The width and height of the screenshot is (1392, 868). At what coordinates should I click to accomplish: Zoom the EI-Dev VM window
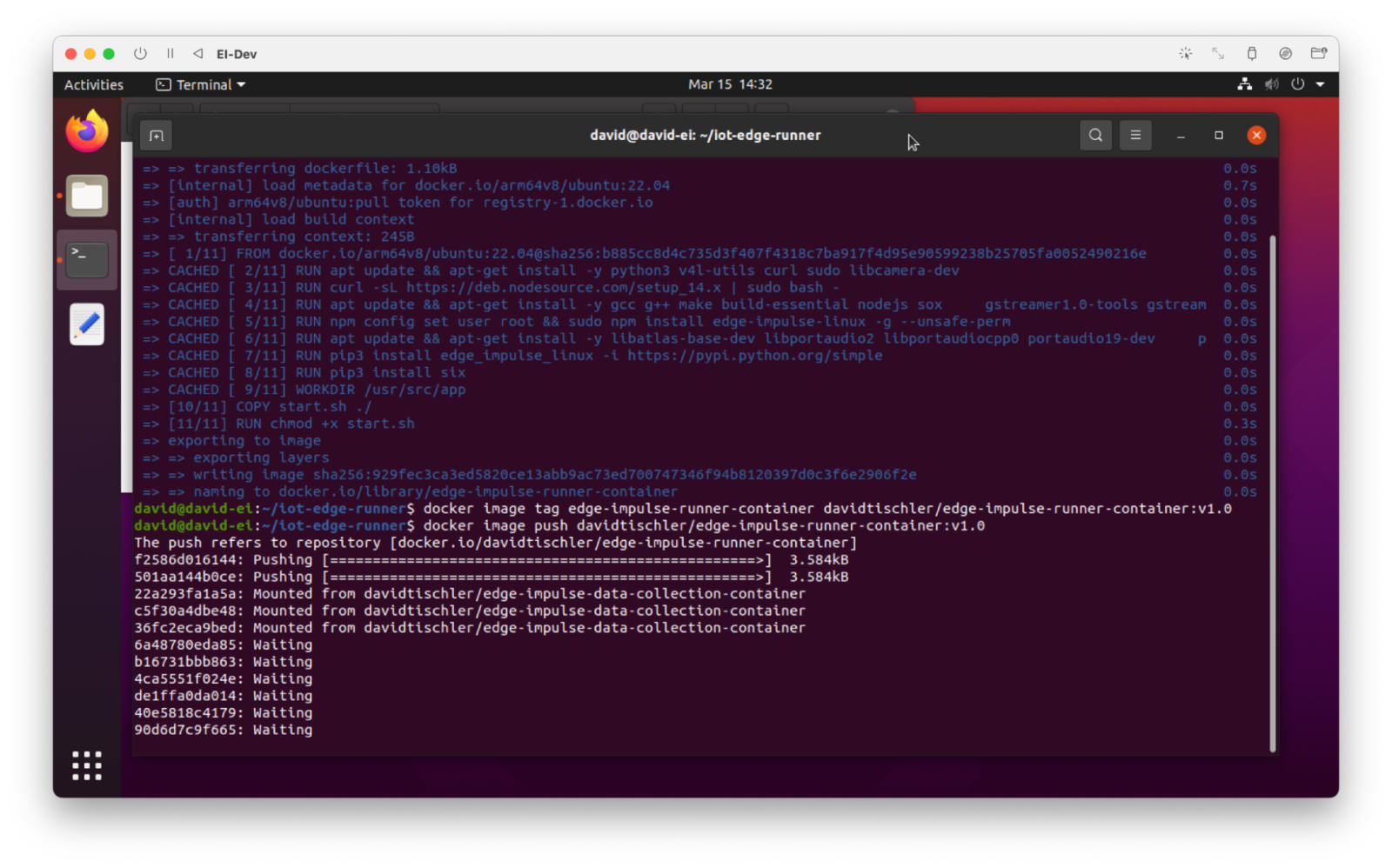(109, 54)
